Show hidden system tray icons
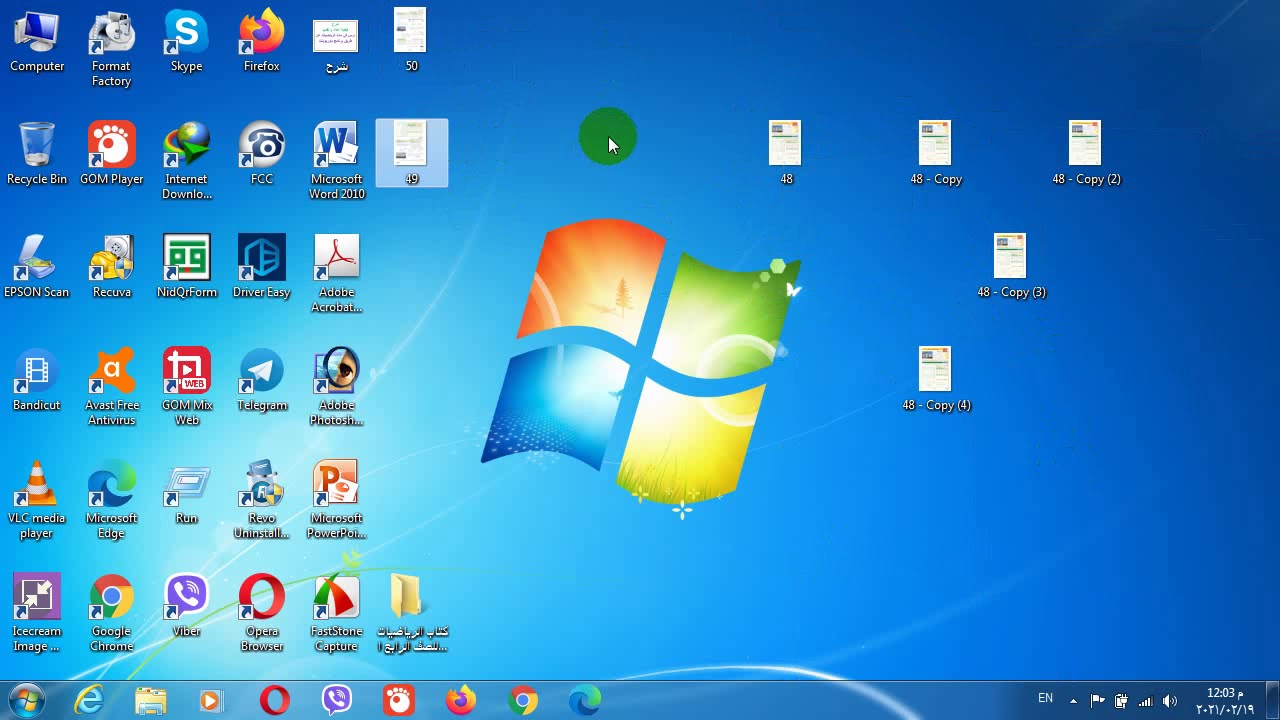 [1073, 701]
